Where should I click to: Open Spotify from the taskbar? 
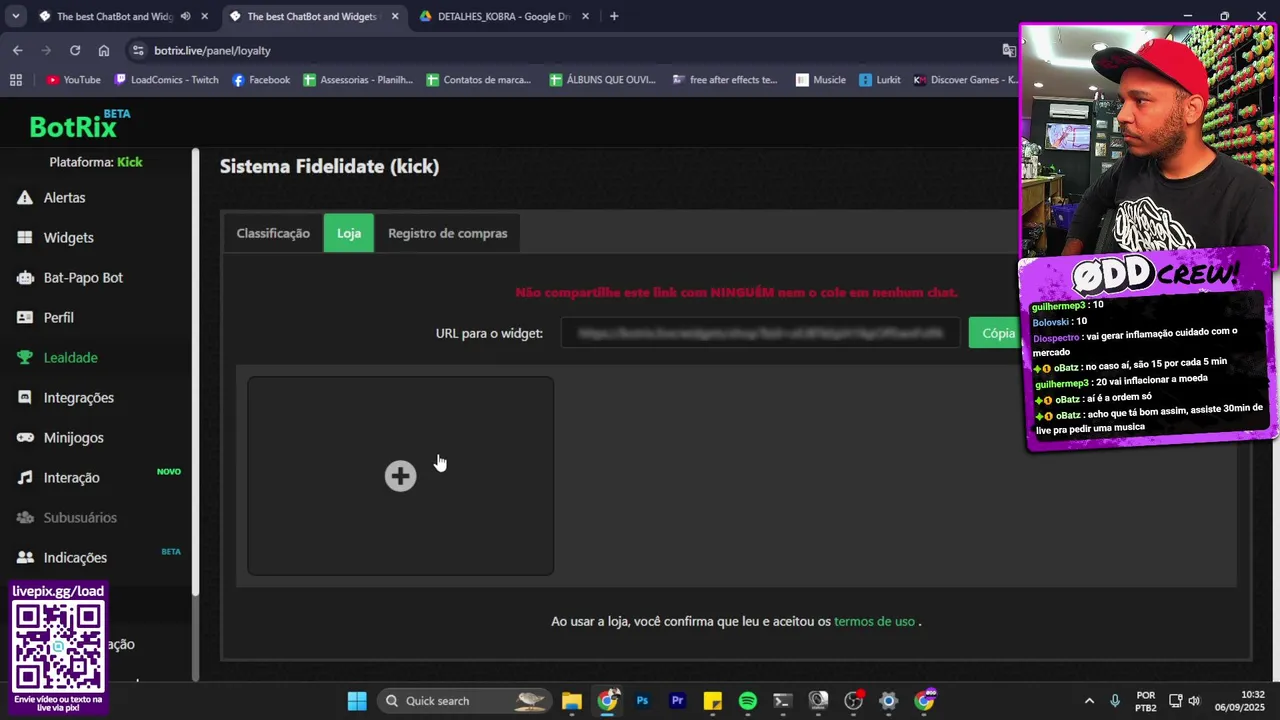click(x=747, y=701)
